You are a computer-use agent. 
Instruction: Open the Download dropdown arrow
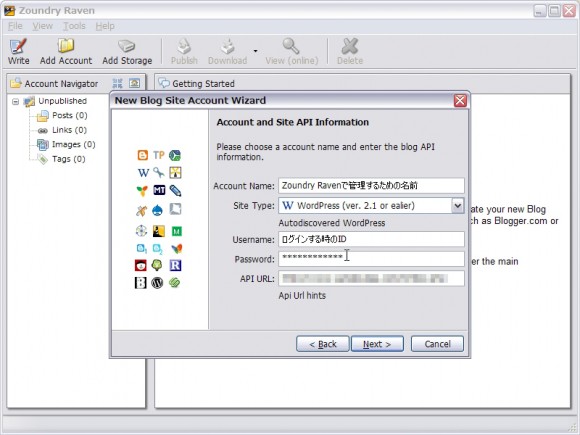pos(256,51)
